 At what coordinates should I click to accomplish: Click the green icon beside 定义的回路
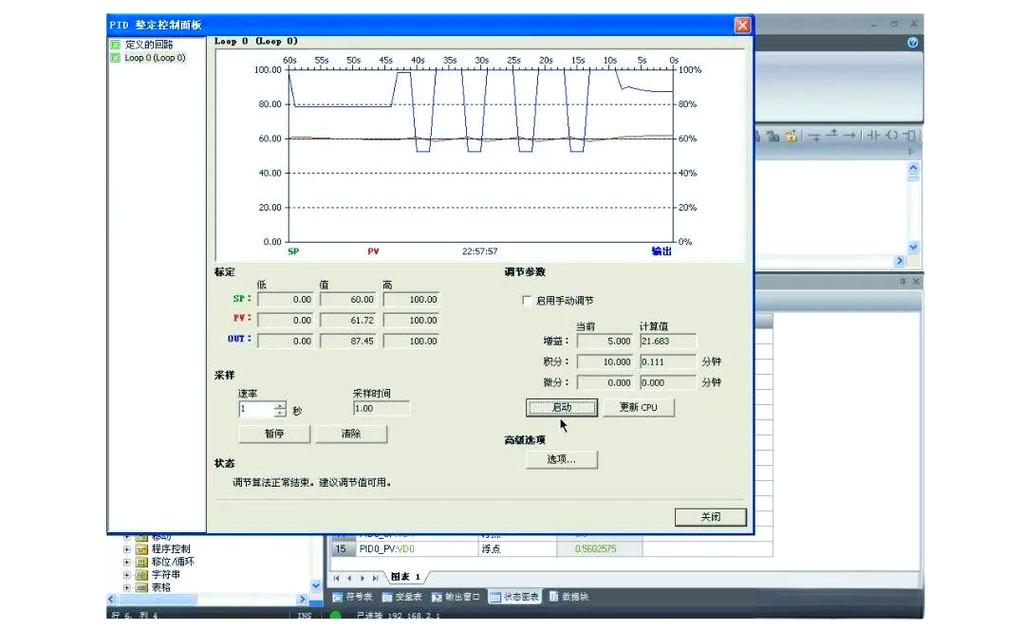(x=116, y=44)
